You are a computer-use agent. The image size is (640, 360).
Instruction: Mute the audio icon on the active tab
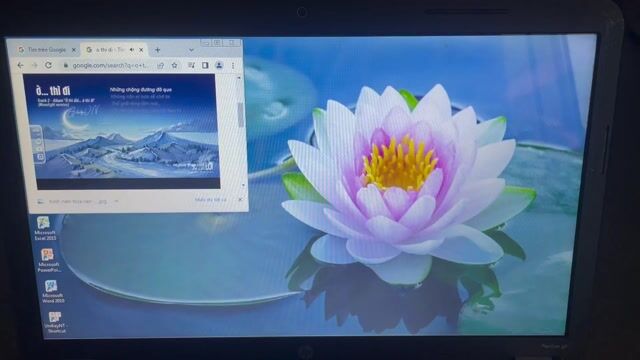point(132,50)
